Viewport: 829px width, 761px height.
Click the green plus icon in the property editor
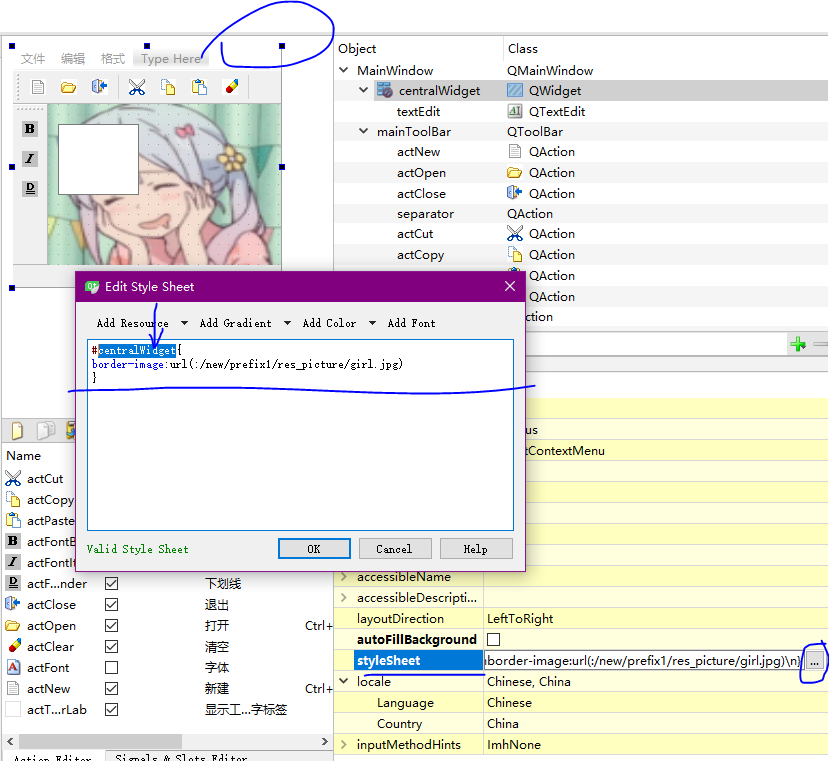click(x=797, y=343)
